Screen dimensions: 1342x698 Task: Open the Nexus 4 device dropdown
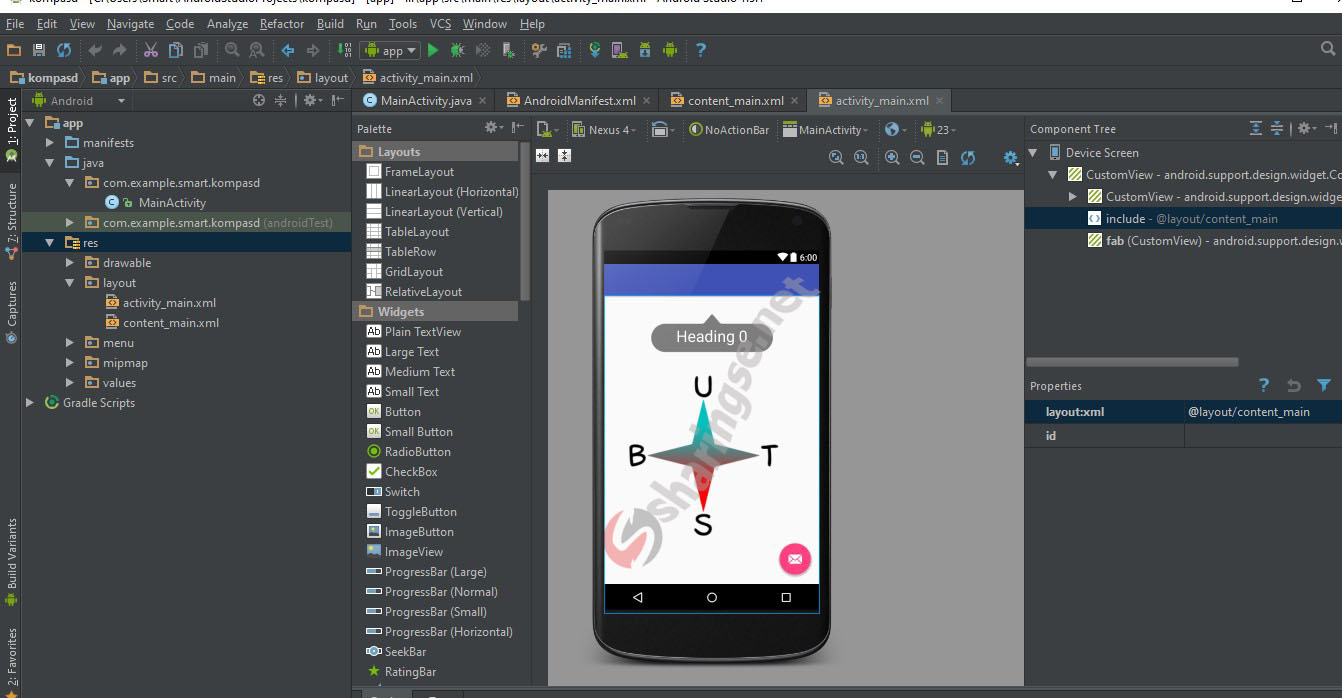[x=602, y=129]
